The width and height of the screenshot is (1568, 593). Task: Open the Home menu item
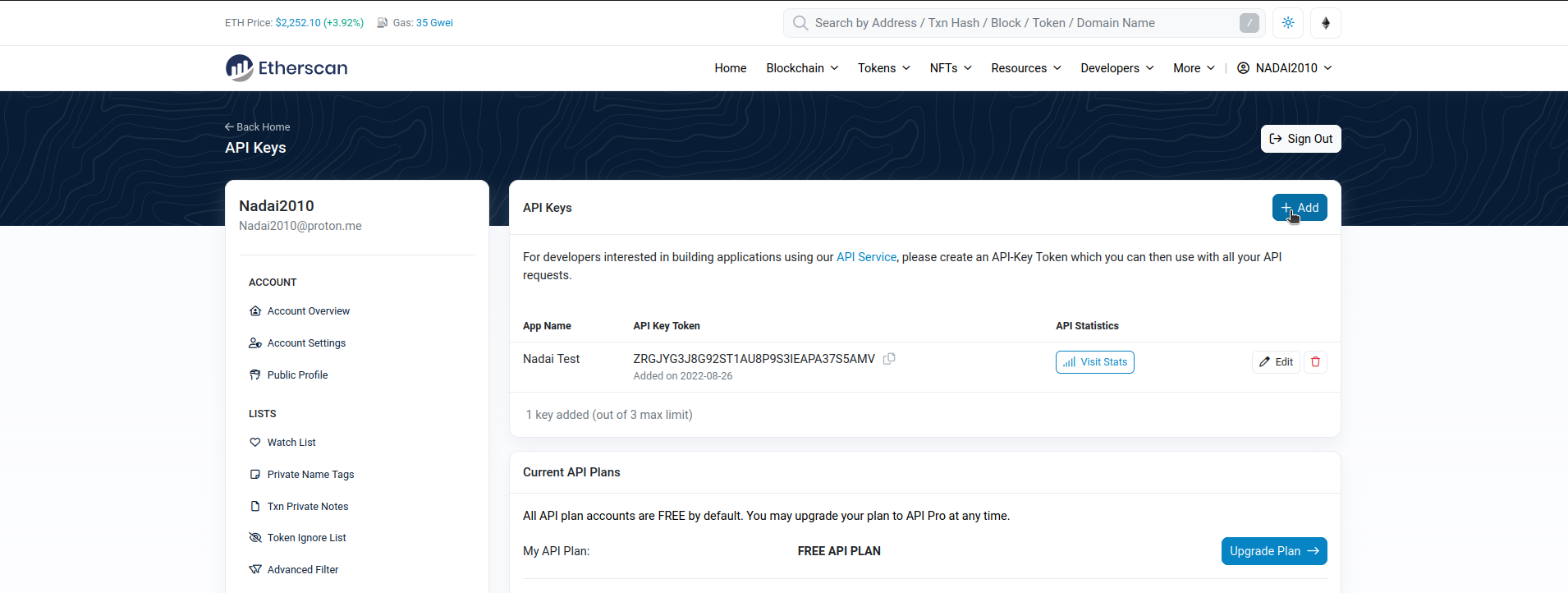point(731,68)
